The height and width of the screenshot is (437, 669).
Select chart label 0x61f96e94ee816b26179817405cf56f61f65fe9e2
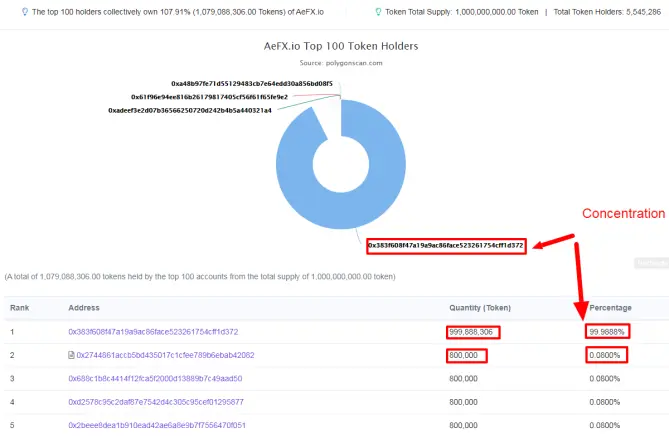(209, 97)
